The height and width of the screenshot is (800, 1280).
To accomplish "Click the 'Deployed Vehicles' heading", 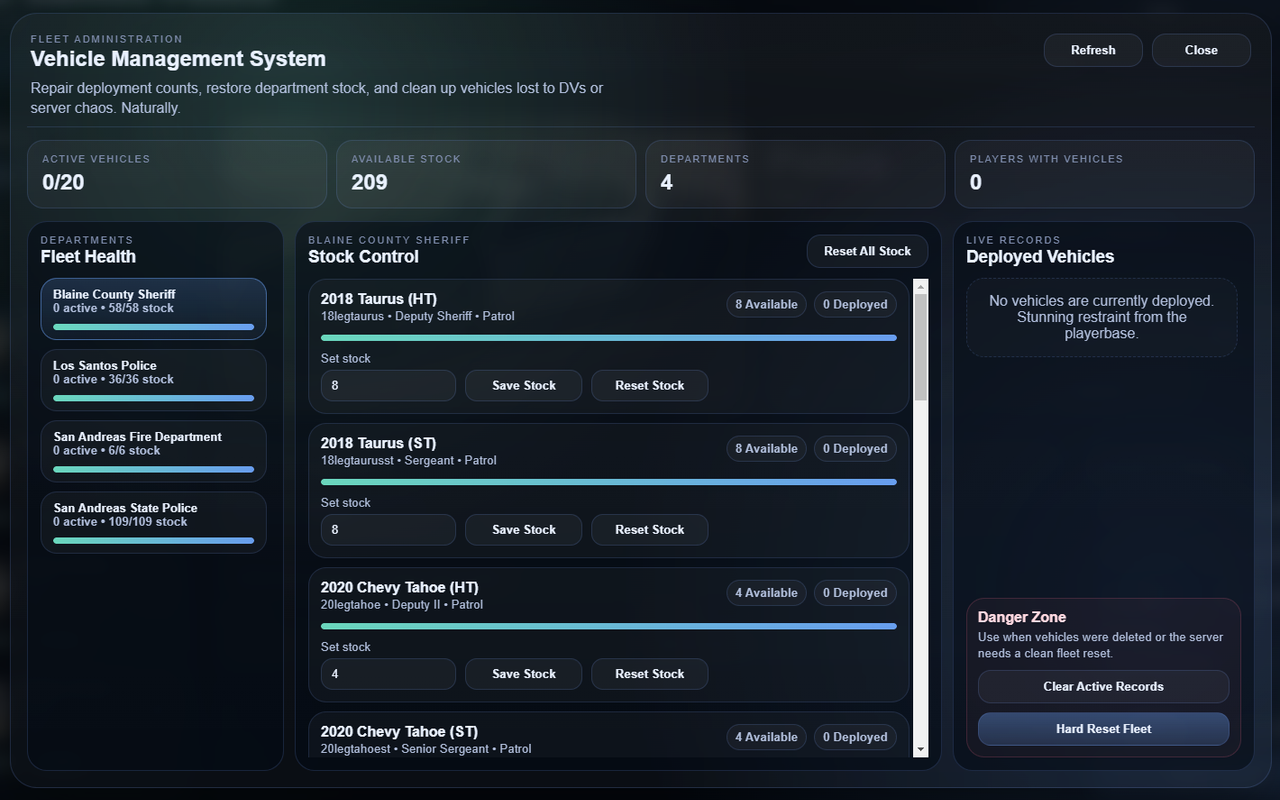I will point(1040,256).
